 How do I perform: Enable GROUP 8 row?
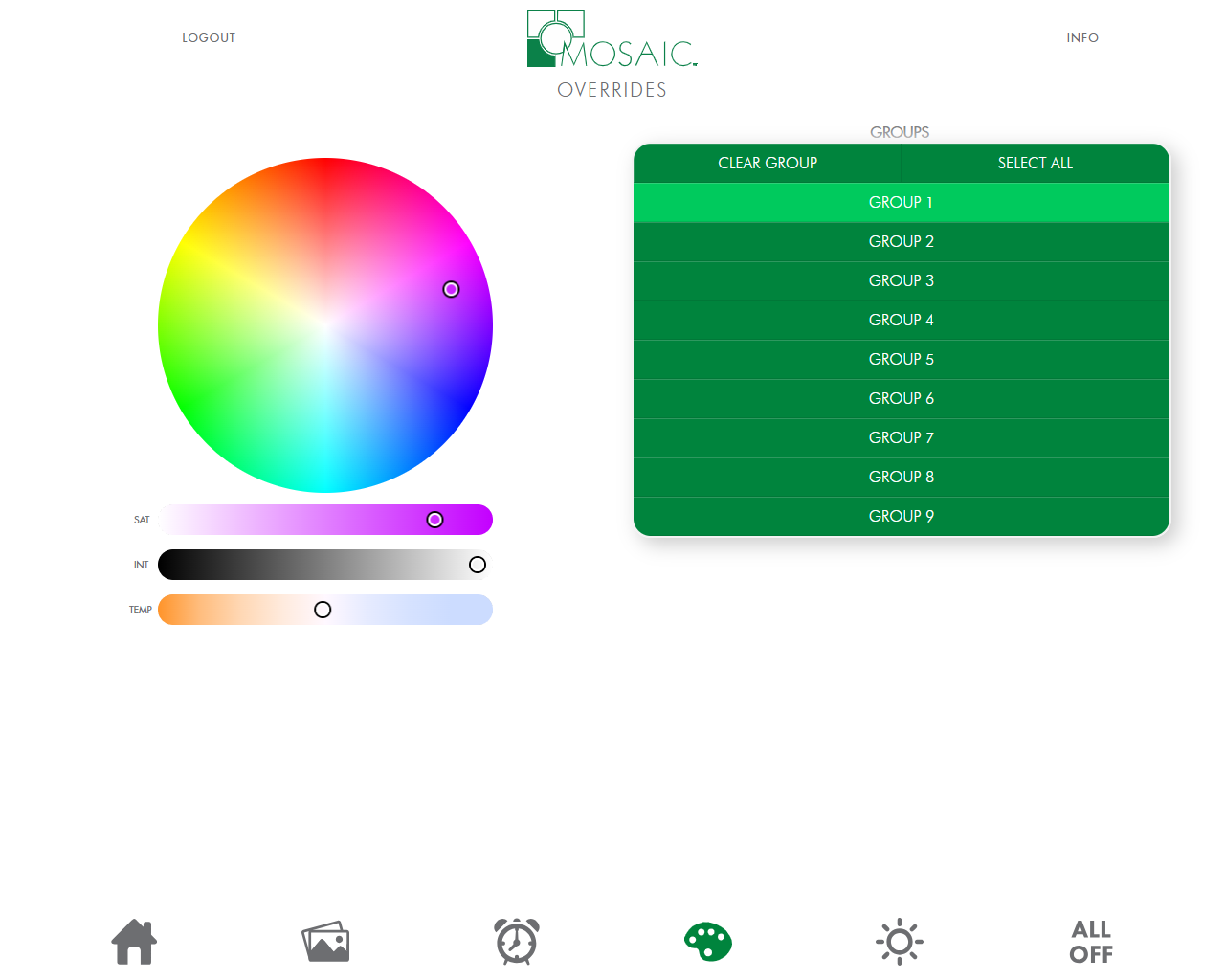pyautogui.click(x=902, y=477)
